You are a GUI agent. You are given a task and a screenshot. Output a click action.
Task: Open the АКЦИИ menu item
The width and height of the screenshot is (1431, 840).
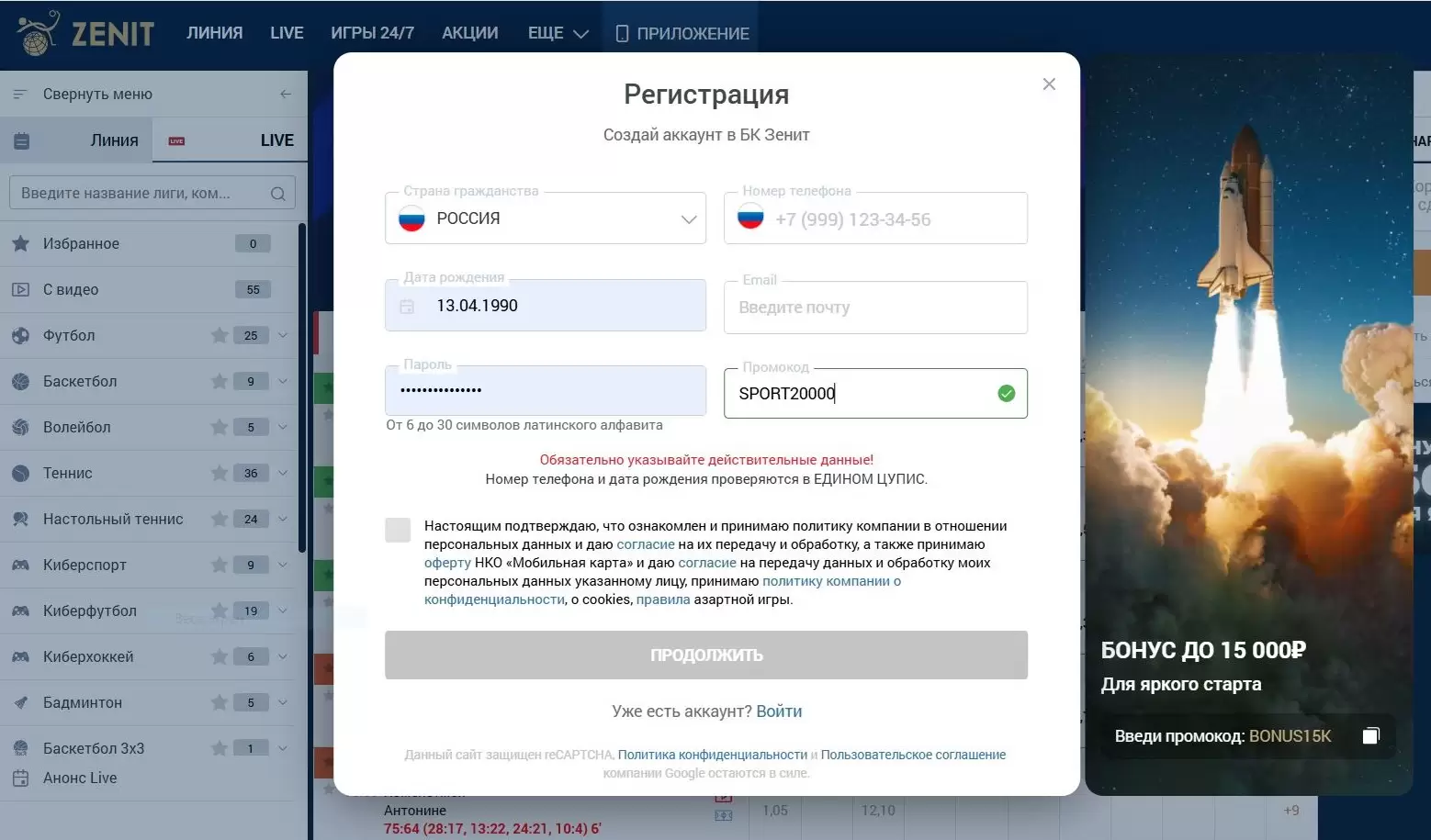[469, 32]
